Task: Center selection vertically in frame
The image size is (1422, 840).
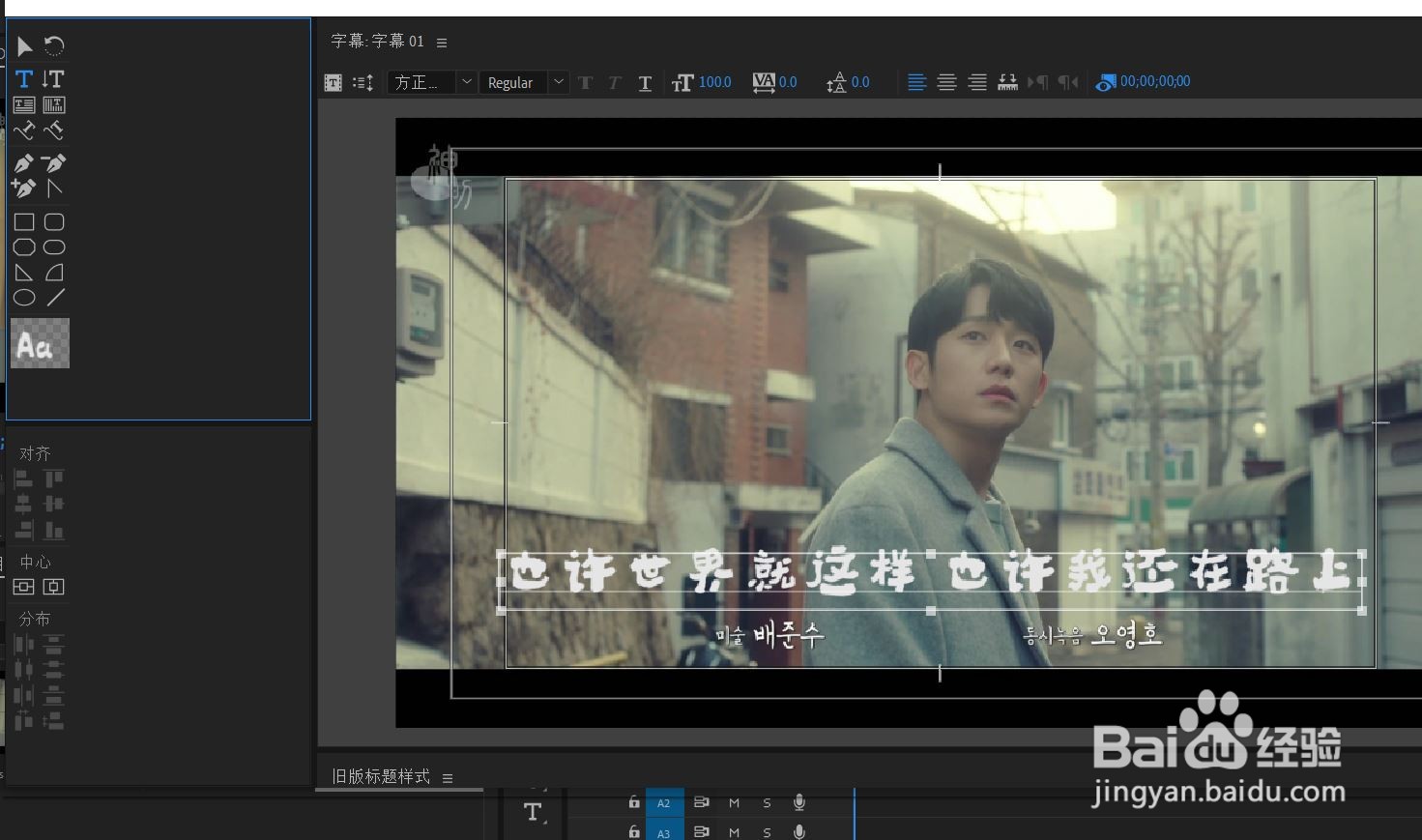Action: [x=23, y=587]
